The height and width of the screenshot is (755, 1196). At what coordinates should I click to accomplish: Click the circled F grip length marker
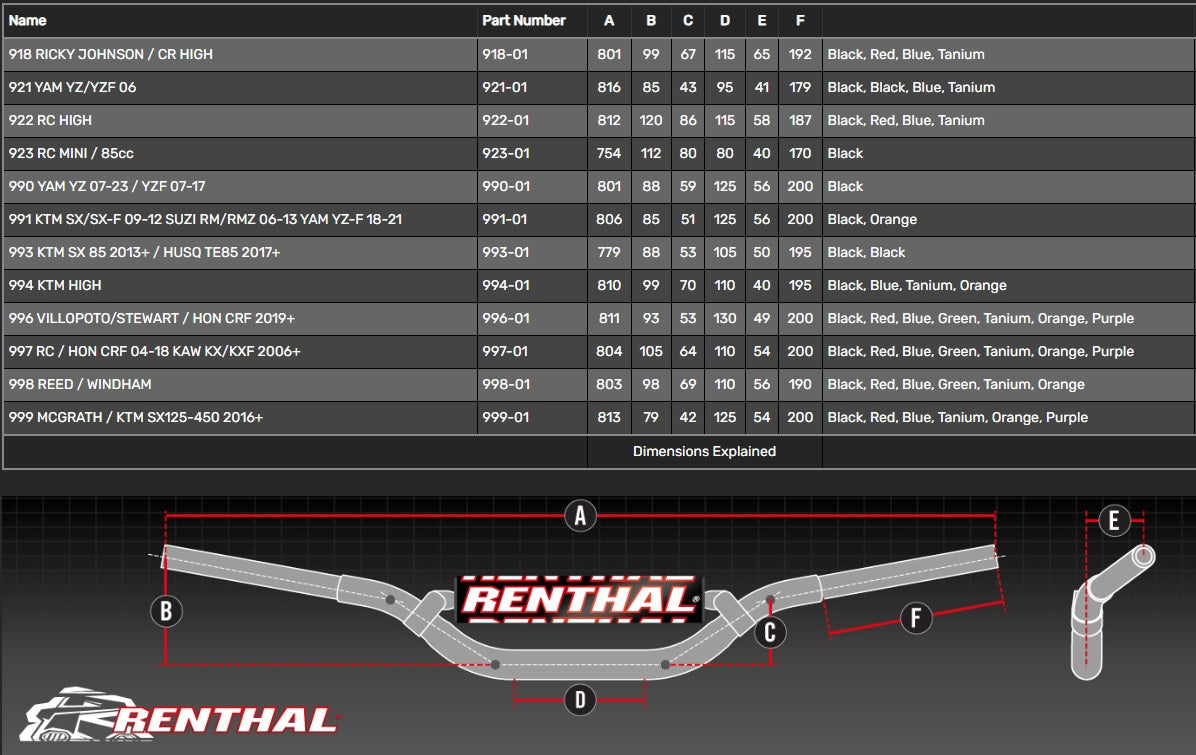point(916,618)
